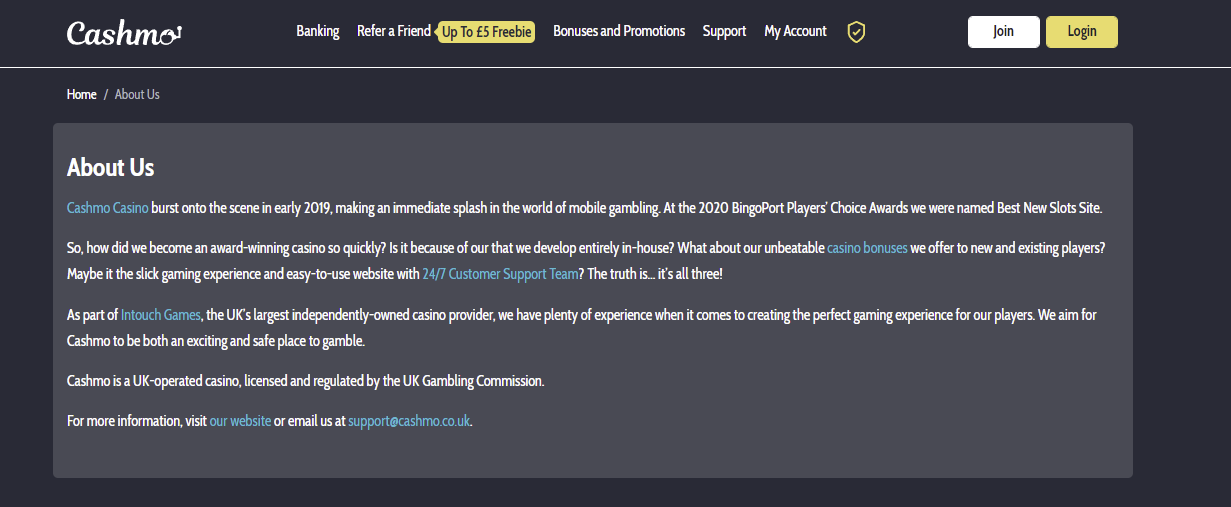Viewport: 1231px width, 507px height.
Task: Click the yellow Login button
Action: [x=1082, y=32]
